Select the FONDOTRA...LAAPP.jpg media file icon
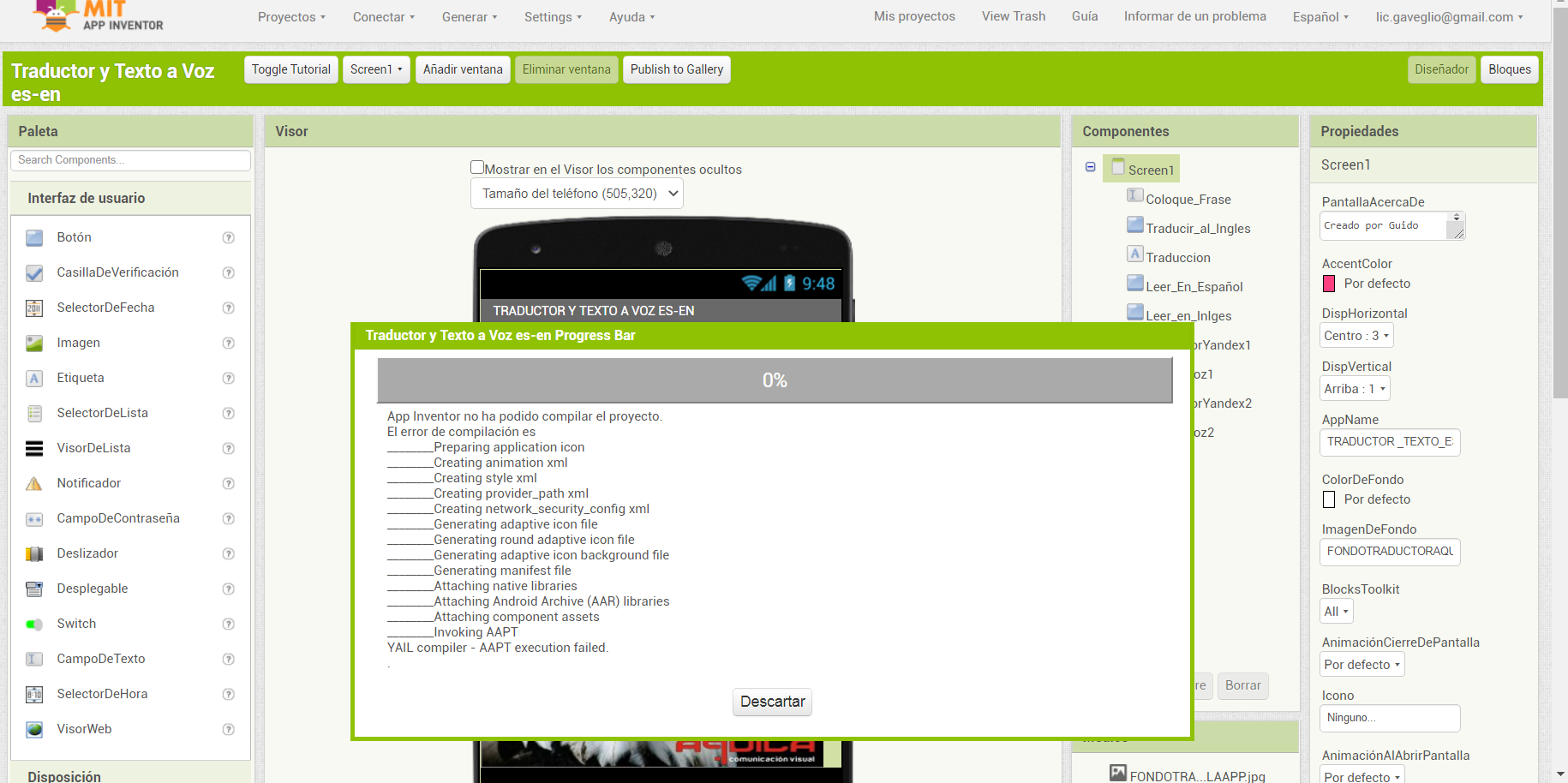Viewport: 1568px width, 783px height. click(x=1118, y=773)
